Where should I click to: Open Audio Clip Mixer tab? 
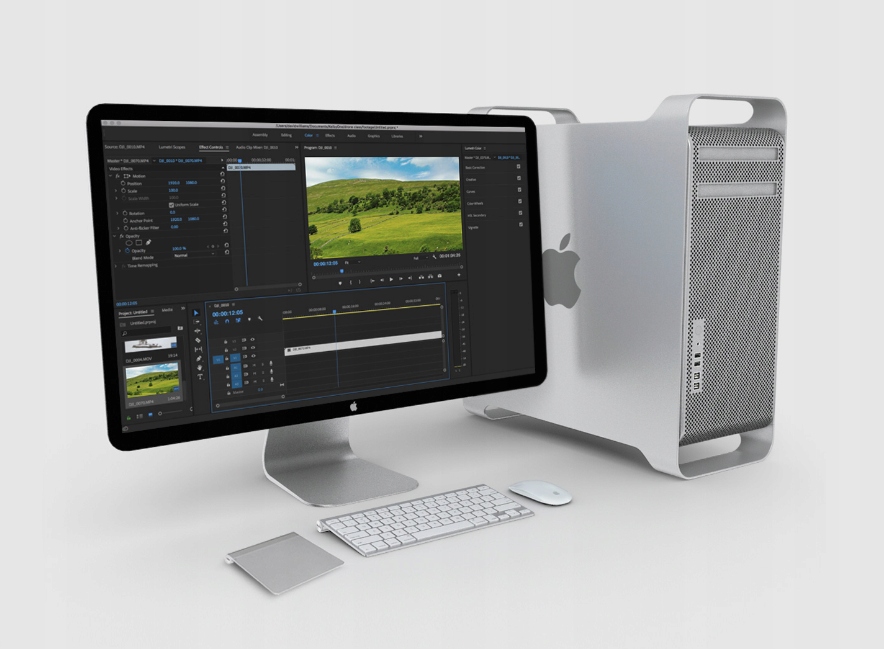pyautogui.click(x=257, y=147)
